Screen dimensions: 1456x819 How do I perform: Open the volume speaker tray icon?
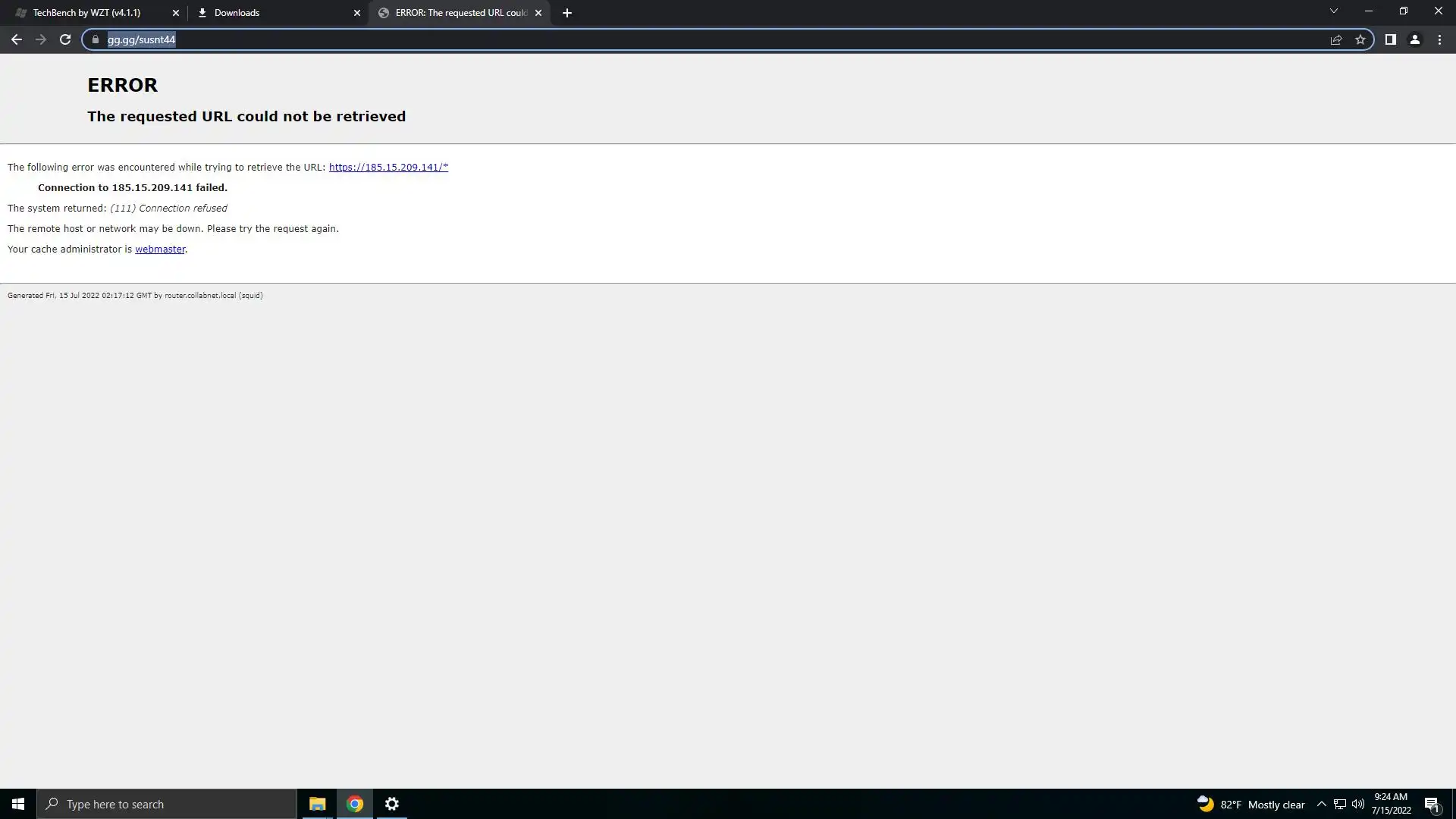[x=1357, y=804]
